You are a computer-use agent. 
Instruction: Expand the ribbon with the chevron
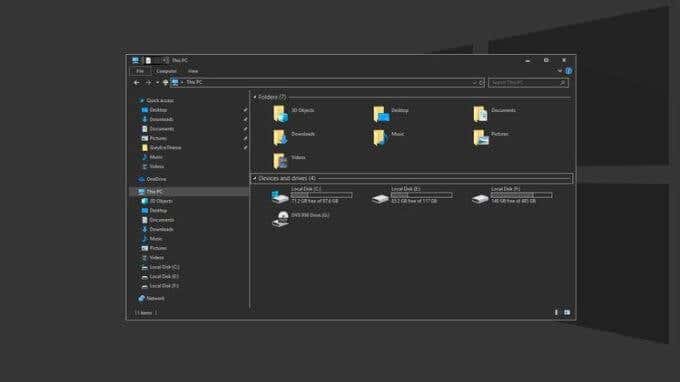(559, 71)
